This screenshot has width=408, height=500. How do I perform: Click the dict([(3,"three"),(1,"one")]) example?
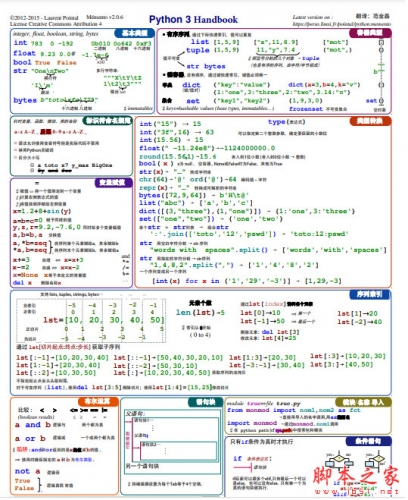tap(247, 211)
